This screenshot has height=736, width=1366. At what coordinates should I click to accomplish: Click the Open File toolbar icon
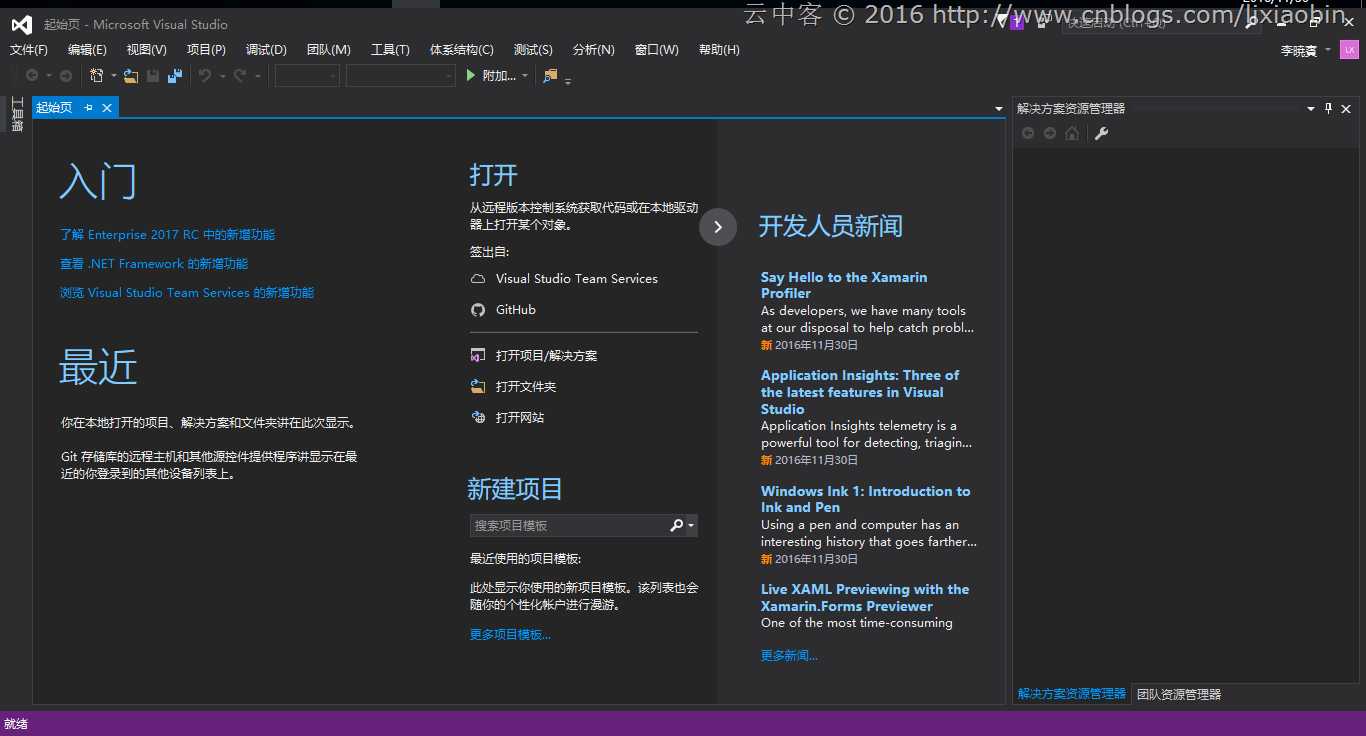131,76
